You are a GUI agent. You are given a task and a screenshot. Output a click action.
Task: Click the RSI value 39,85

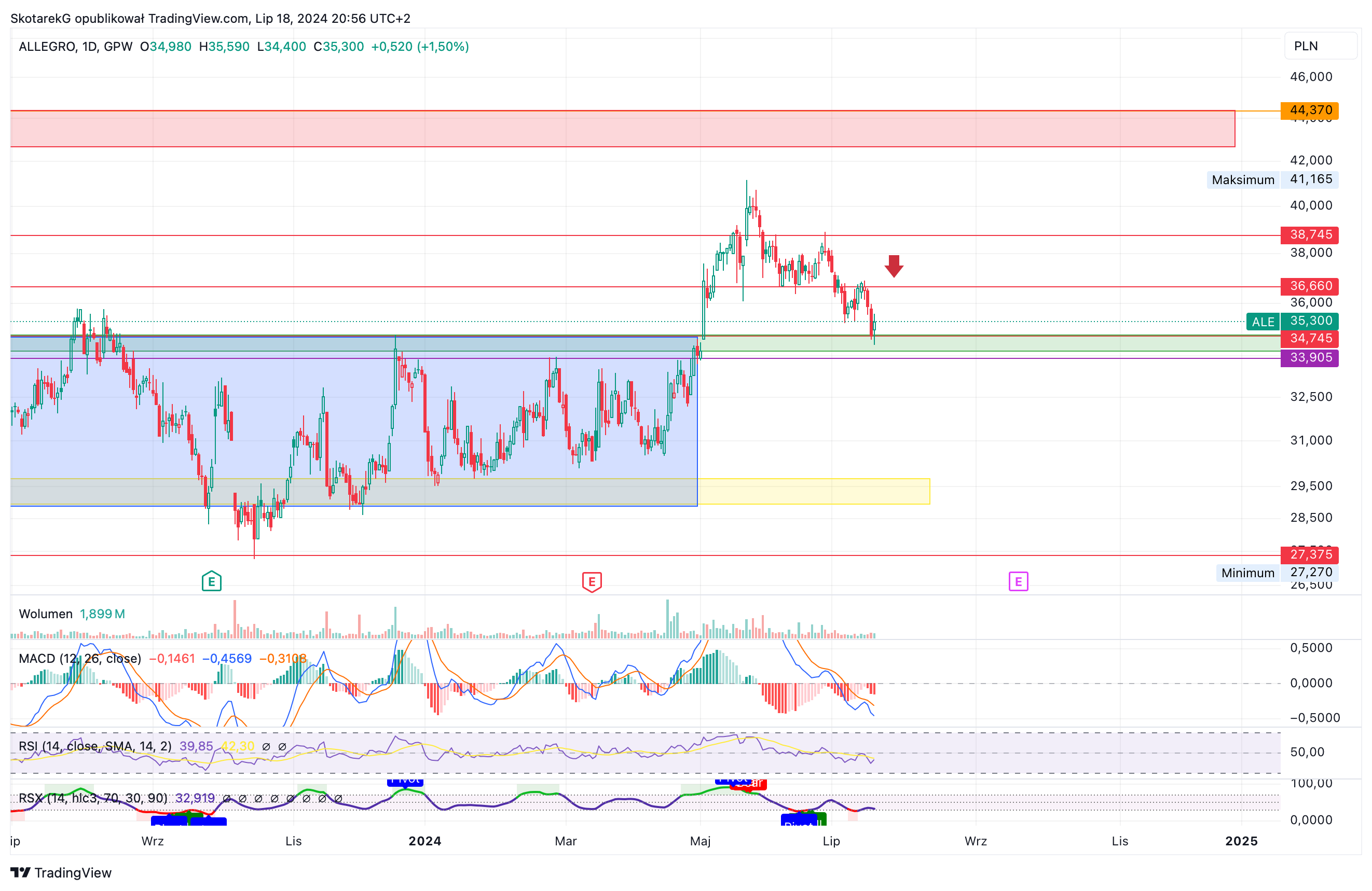point(196,746)
